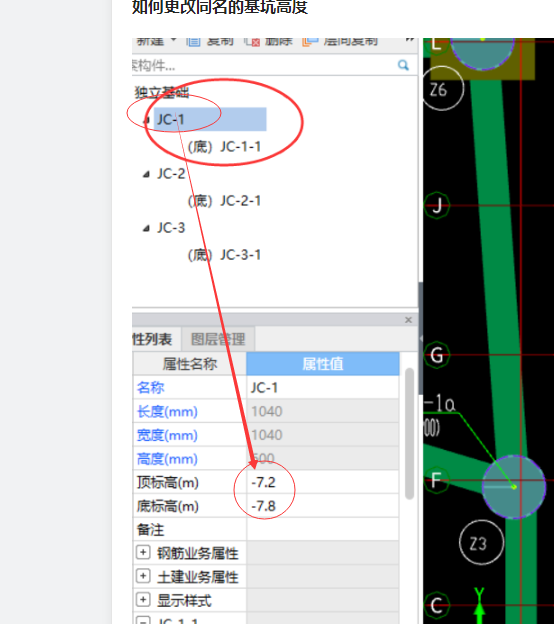
Task: Collapse the JC-3 tree node arrow
Action: click(146, 228)
